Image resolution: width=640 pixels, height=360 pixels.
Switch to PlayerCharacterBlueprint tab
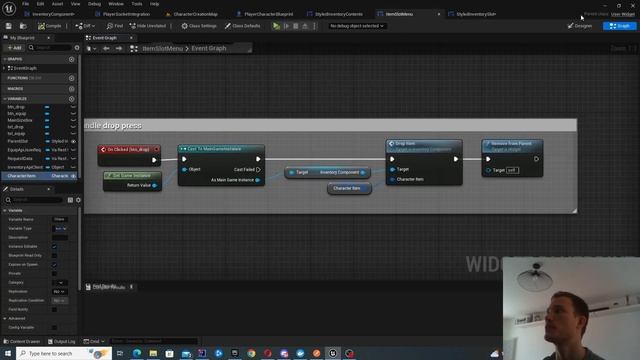(264, 14)
